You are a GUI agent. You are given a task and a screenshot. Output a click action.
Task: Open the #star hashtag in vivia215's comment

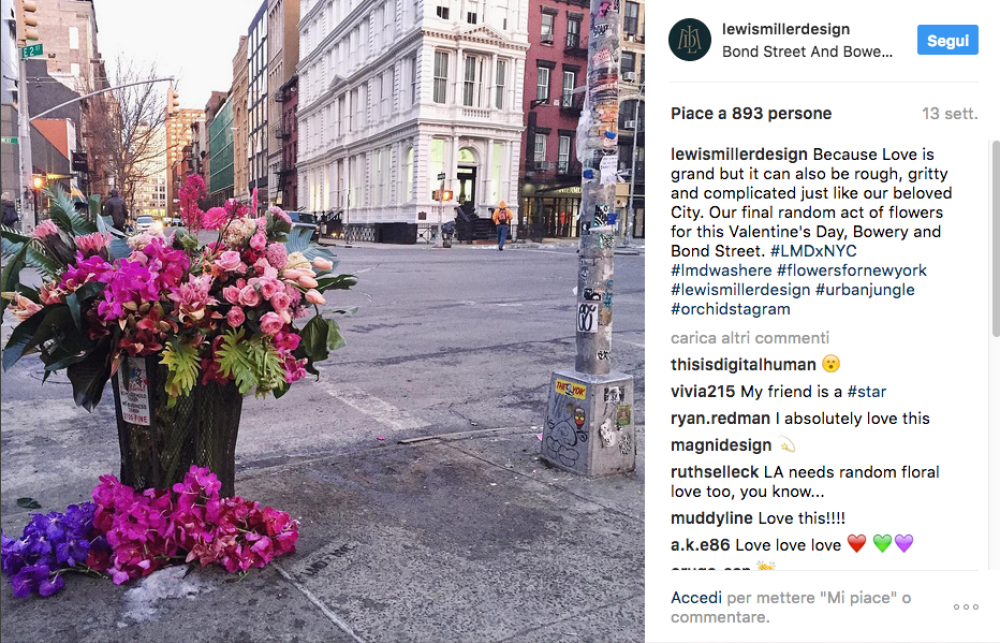[x=867, y=392]
